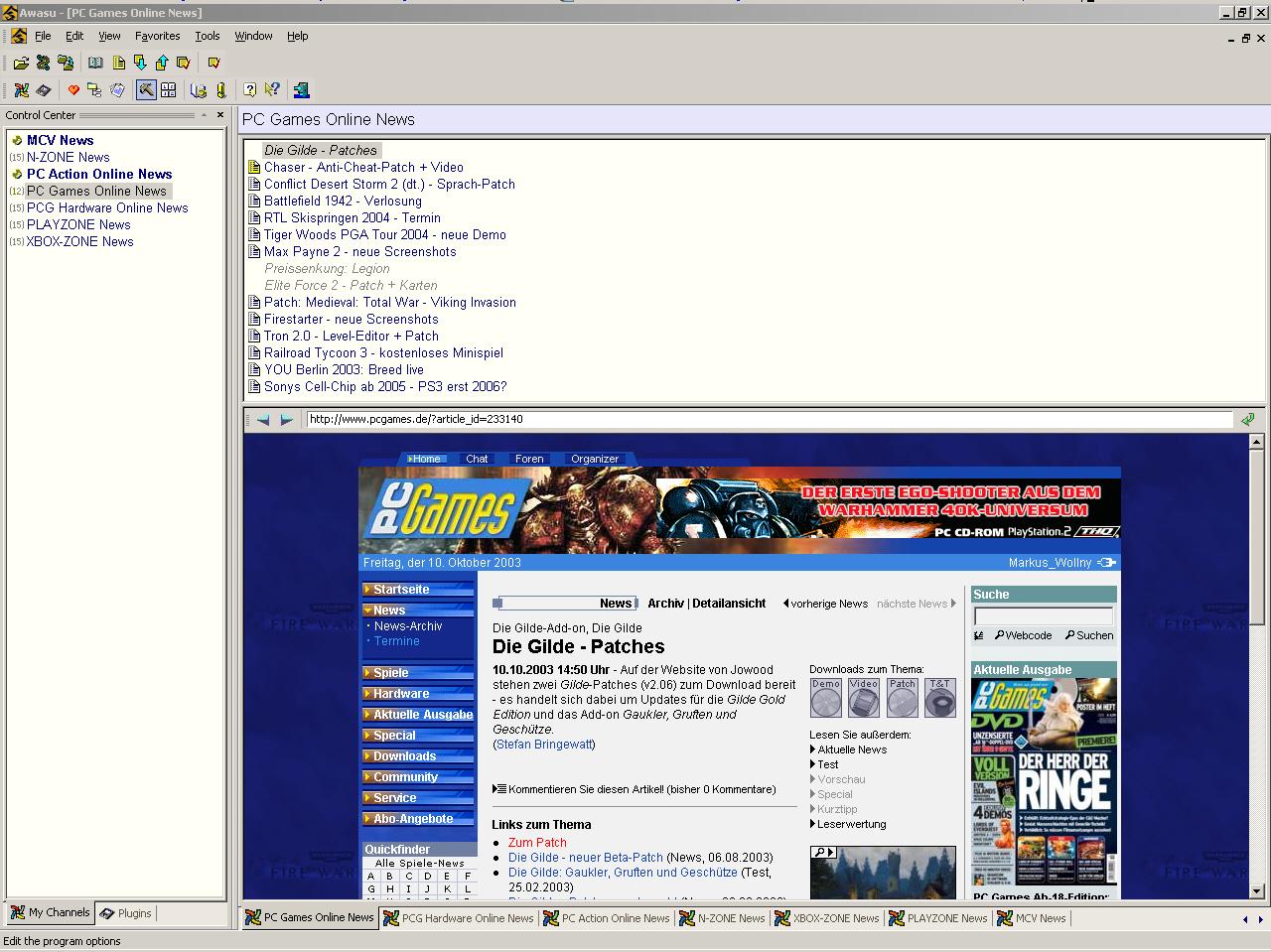Viewport: 1271px width, 952px height.
Task: Open 'Battlefield 1942 - Verlosung' article
Action: (343, 202)
